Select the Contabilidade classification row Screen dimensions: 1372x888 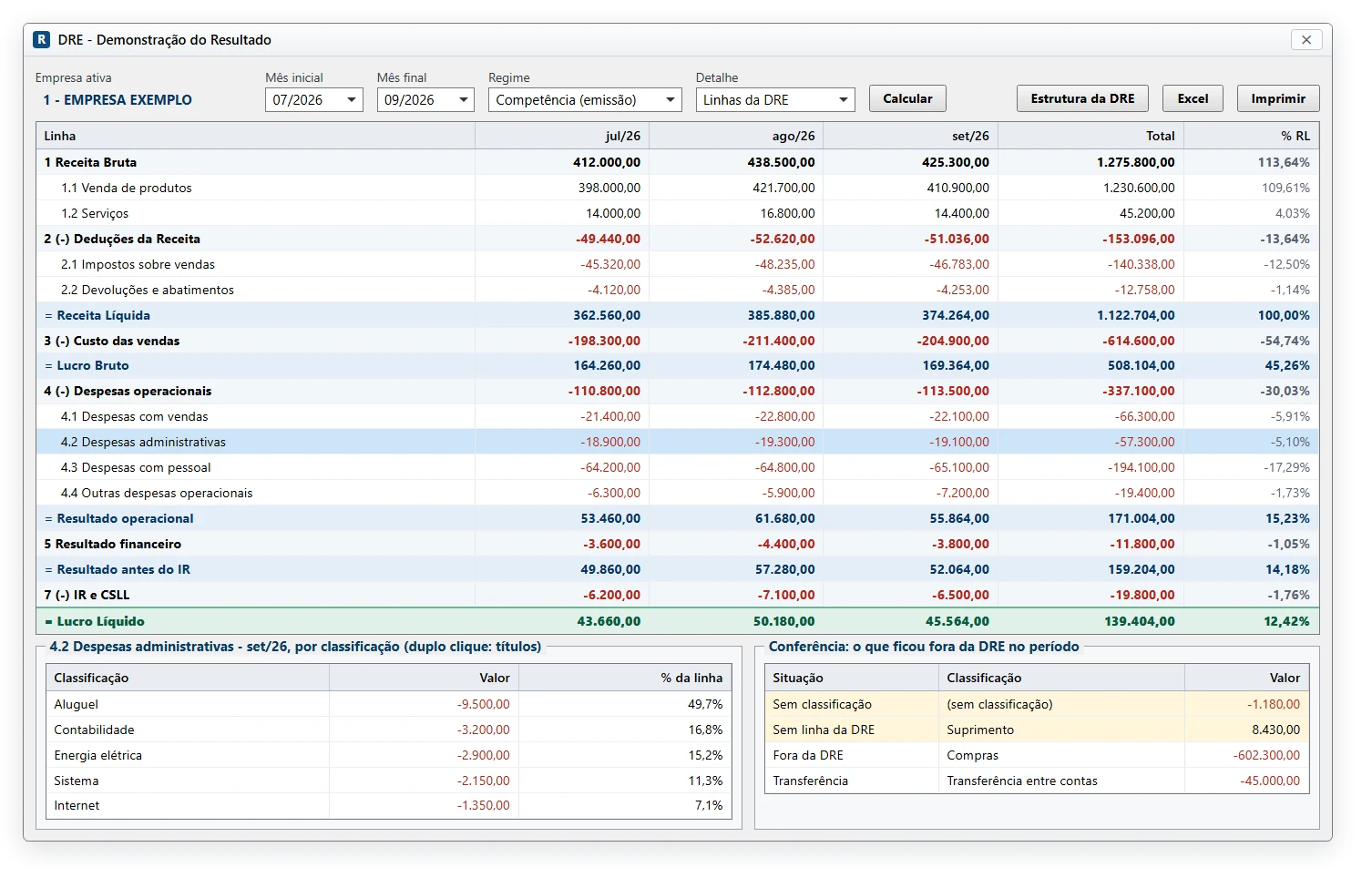[389, 730]
